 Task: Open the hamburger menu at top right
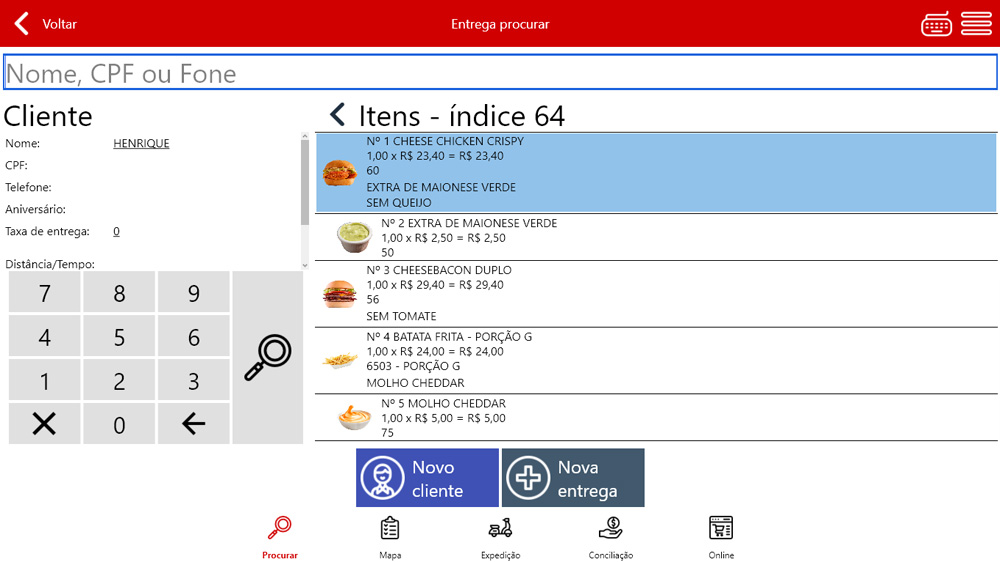coord(976,24)
